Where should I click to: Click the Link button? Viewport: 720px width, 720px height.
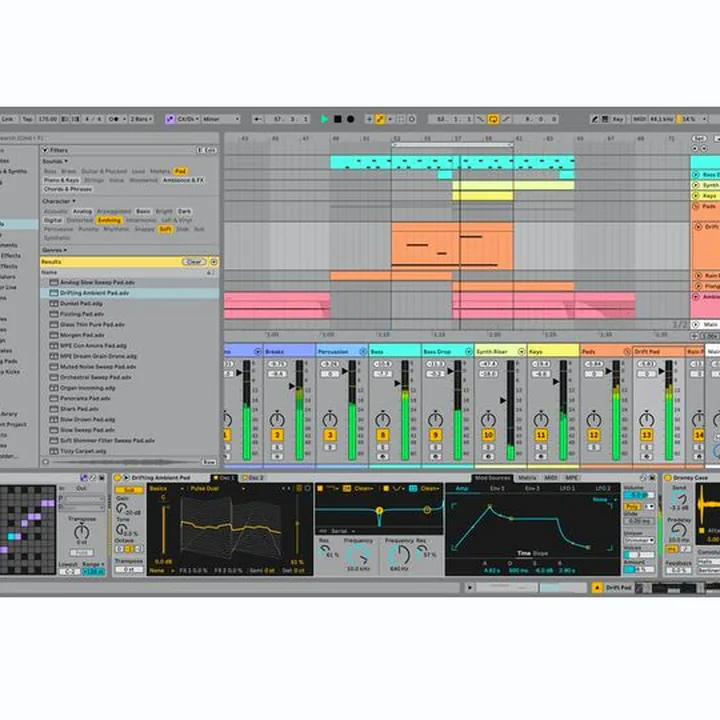click(7, 119)
